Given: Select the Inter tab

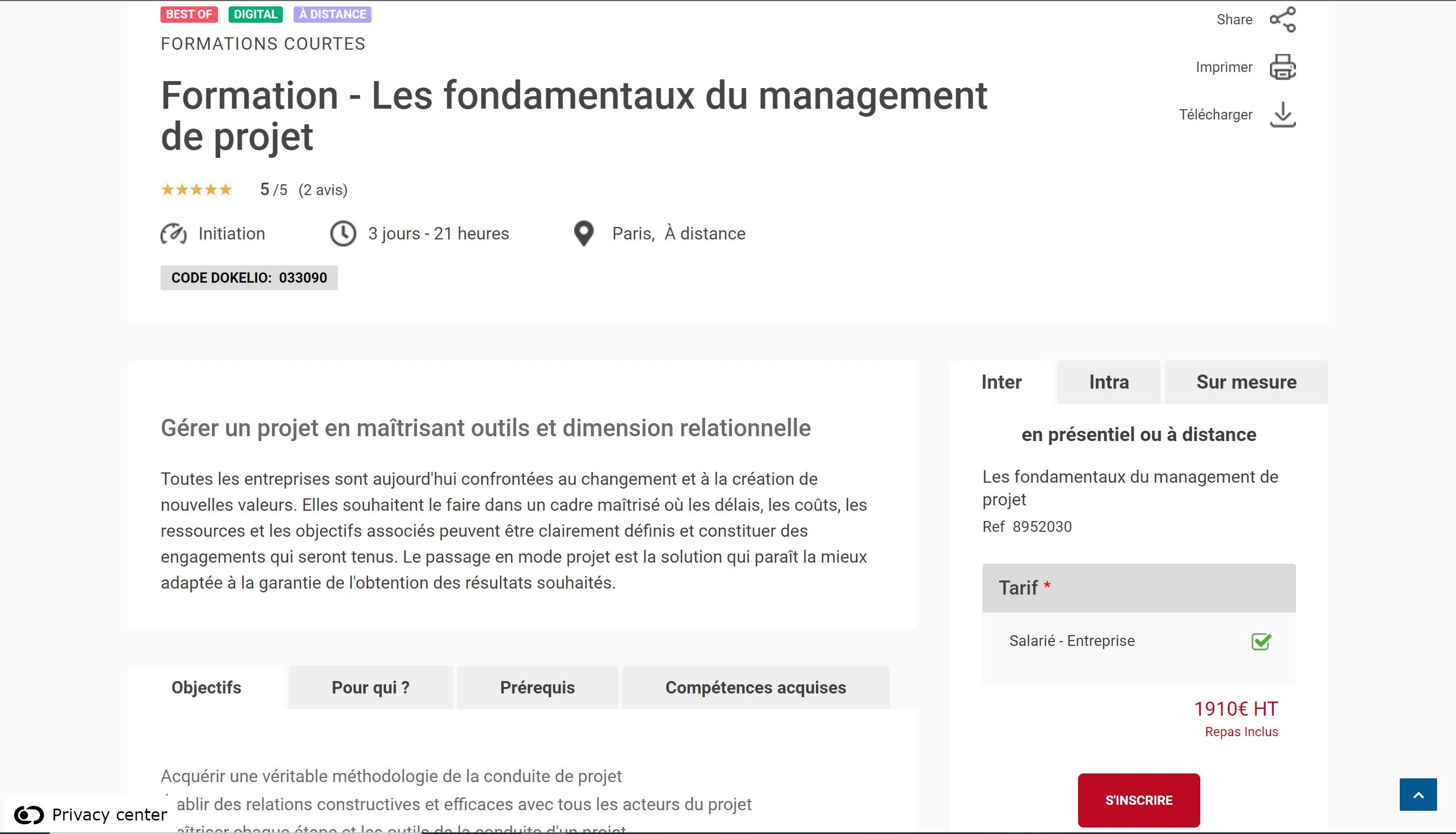Looking at the screenshot, I should pos(1001,382).
